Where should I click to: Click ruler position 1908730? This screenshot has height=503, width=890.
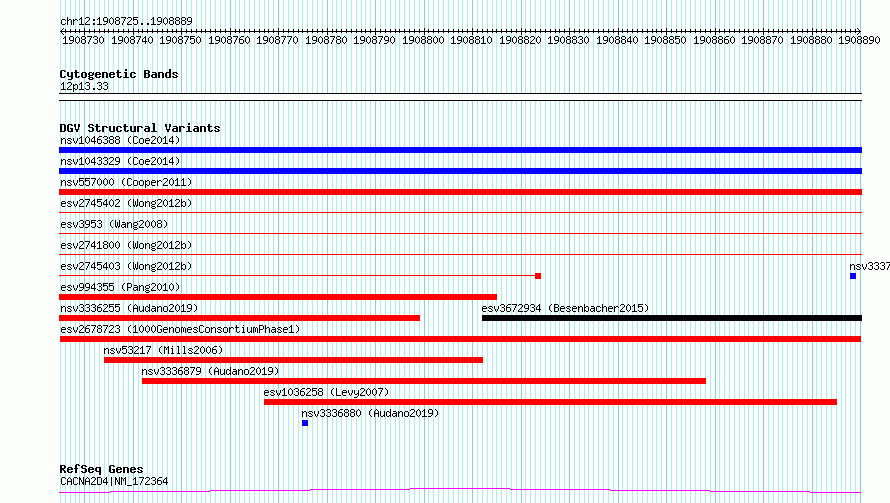(83, 40)
